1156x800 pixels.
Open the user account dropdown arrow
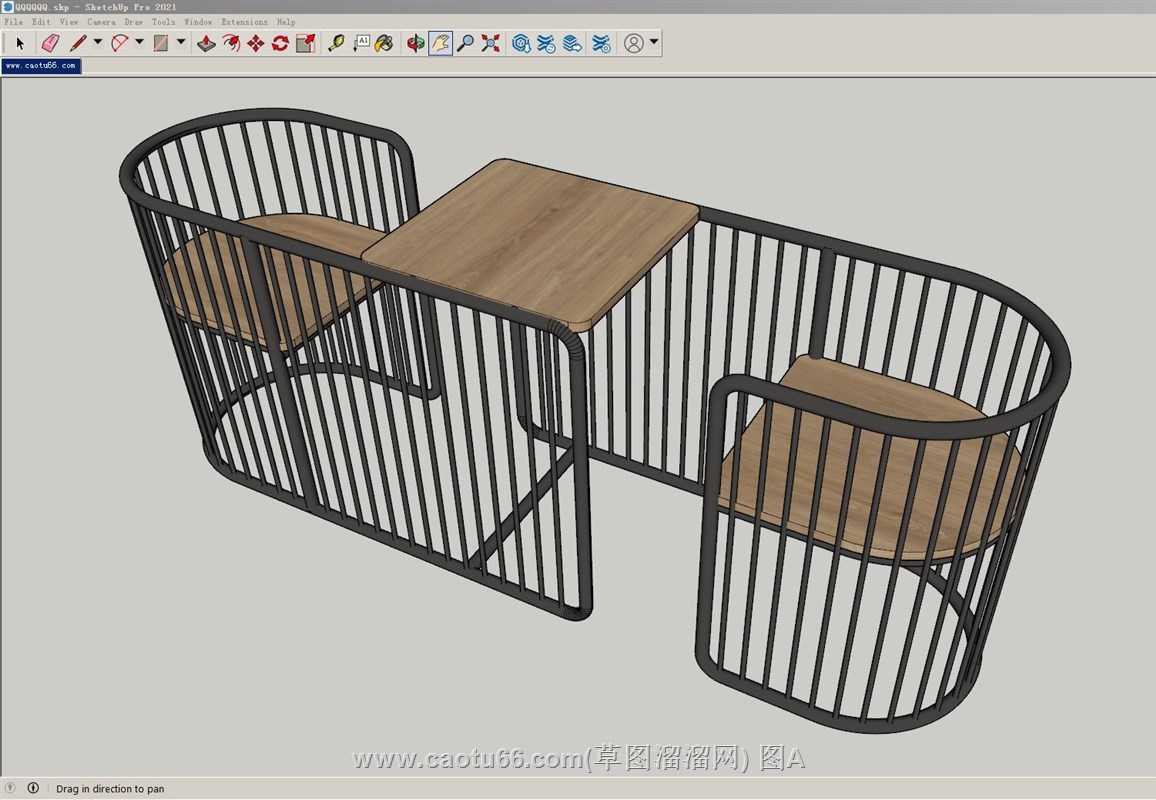pyautogui.click(x=654, y=42)
